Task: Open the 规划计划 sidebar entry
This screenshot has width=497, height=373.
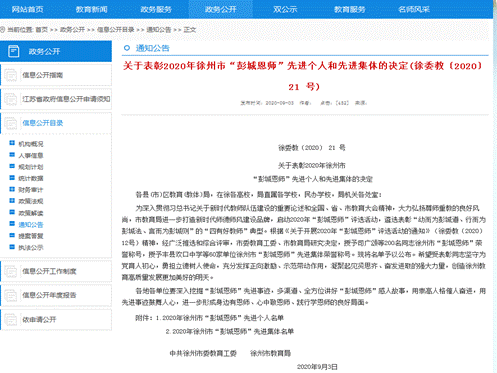Action: click(31, 167)
